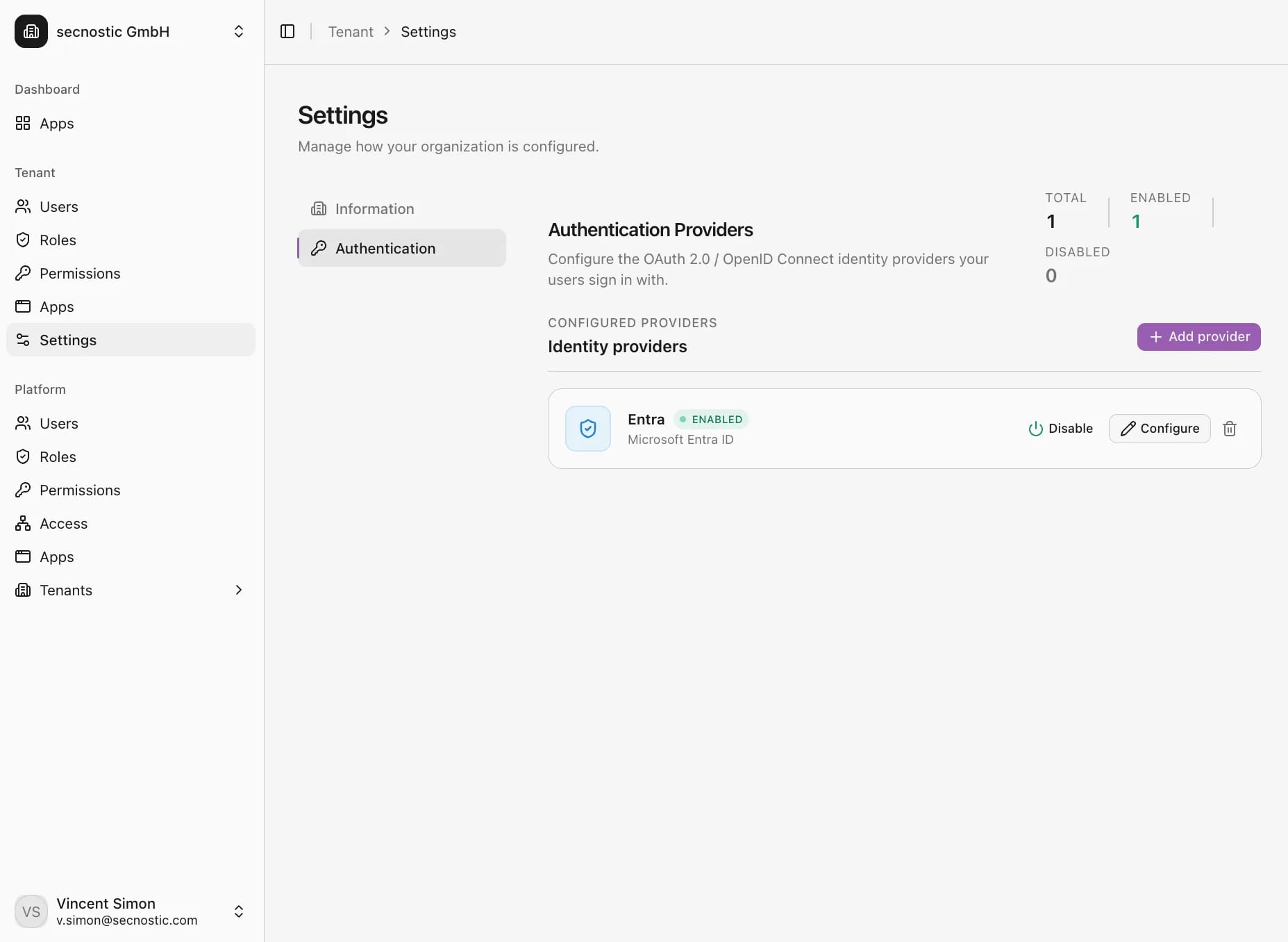Click the TOTAL providers count
The height and width of the screenshot is (942, 1288).
coord(1051,222)
